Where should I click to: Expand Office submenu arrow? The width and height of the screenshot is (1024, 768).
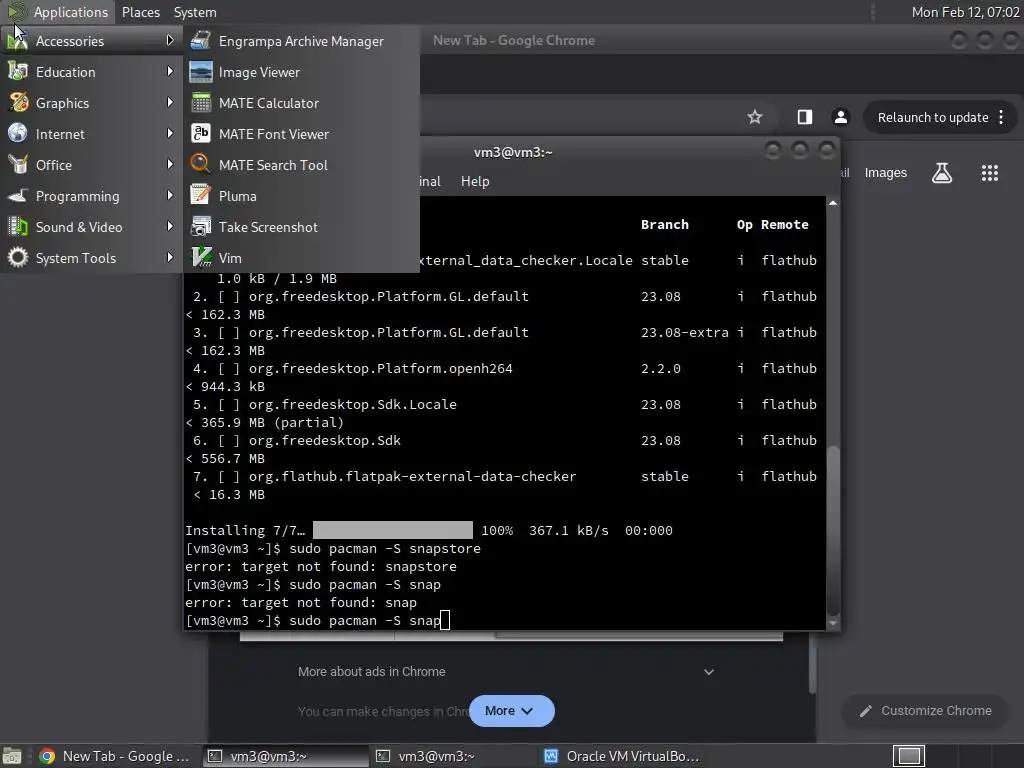(x=170, y=164)
